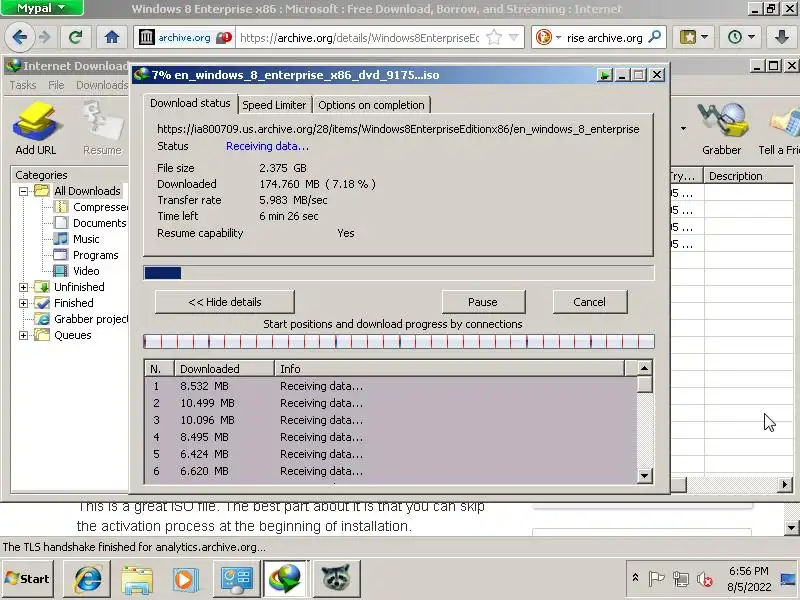Bookmark page with star icon
The height and width of the screenshot is (600, 800).
click(x=494, y=37)
